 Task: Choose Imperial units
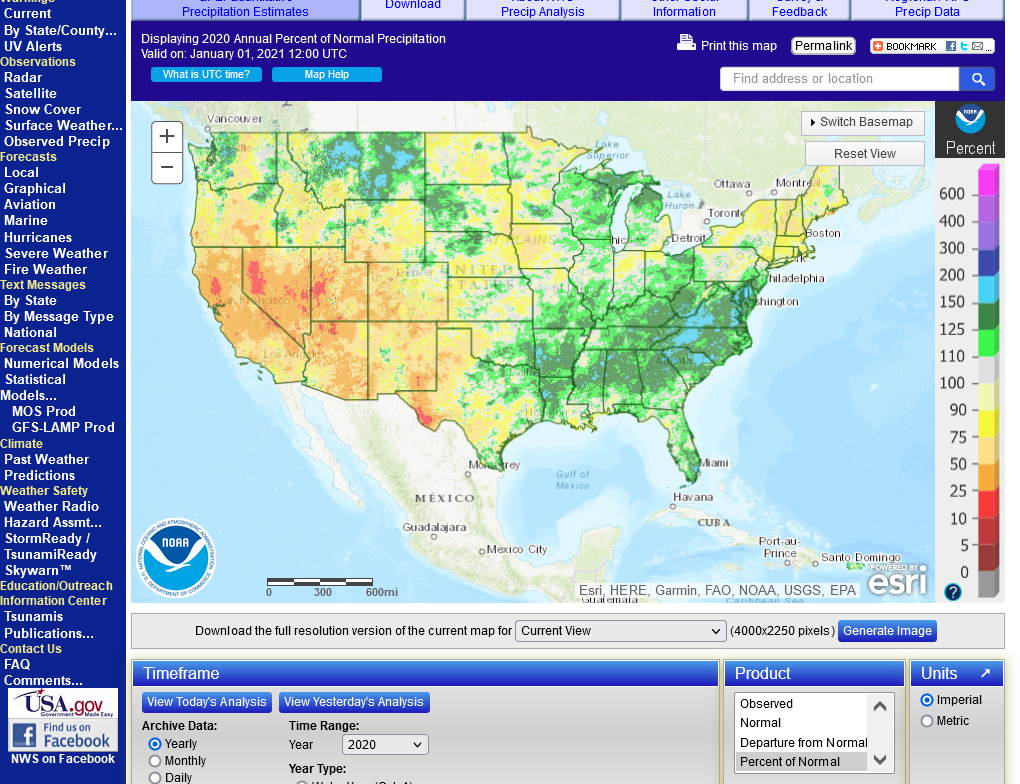(x=927, y=700)
